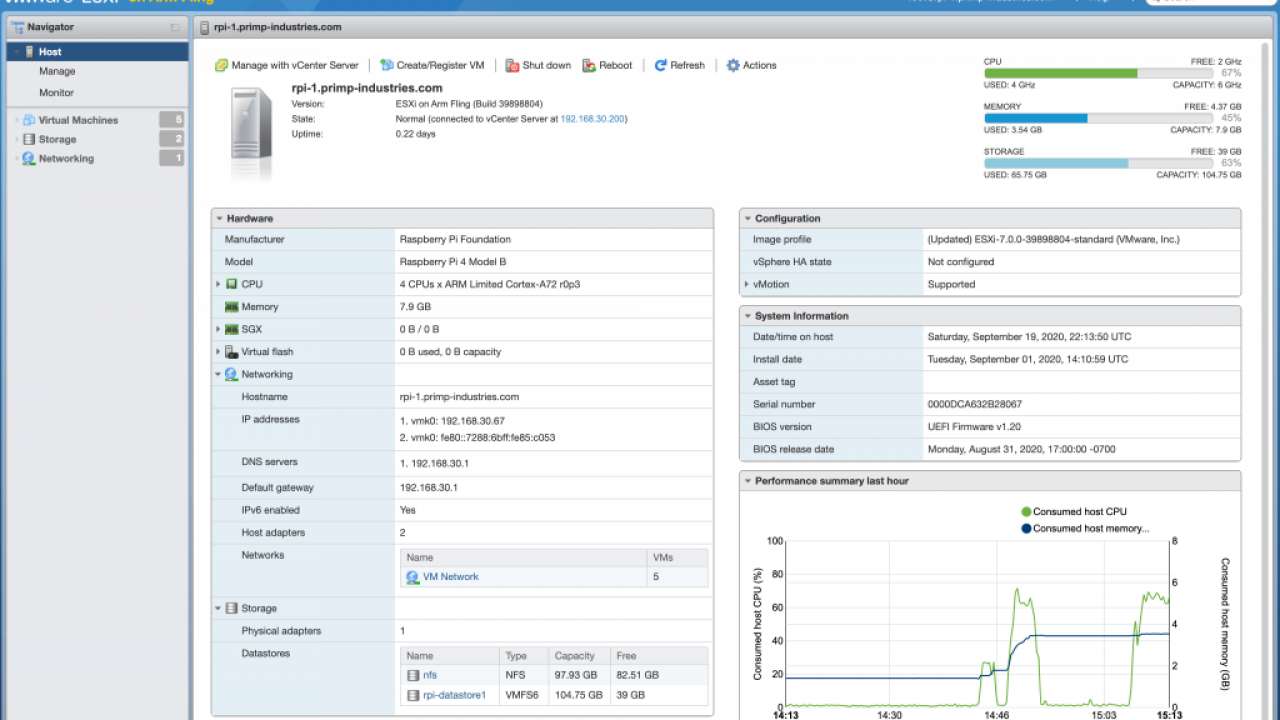This screenshot has height=720, width=1280.
Task: Click the host icon in the title tab
Action: pyautogui.click(x=205, y=27)
